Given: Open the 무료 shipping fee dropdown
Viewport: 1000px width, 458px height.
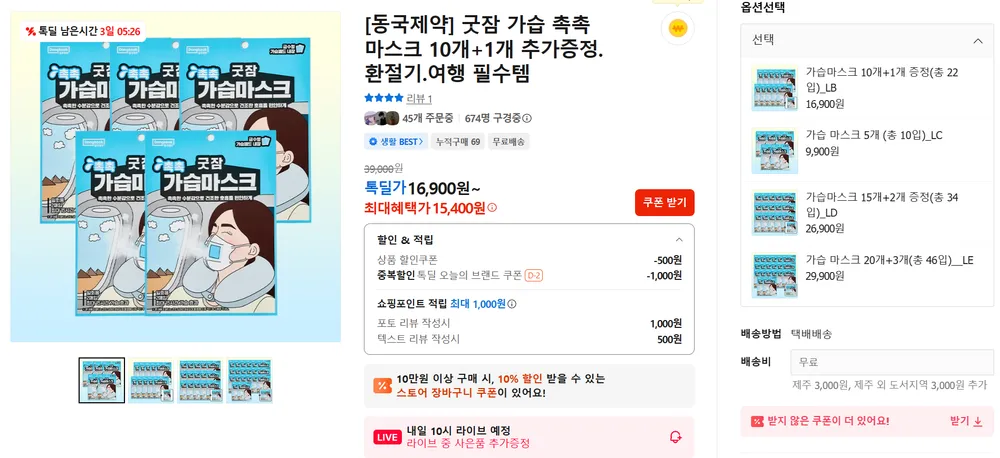Looking at the screenshot, I should [892, 362].
